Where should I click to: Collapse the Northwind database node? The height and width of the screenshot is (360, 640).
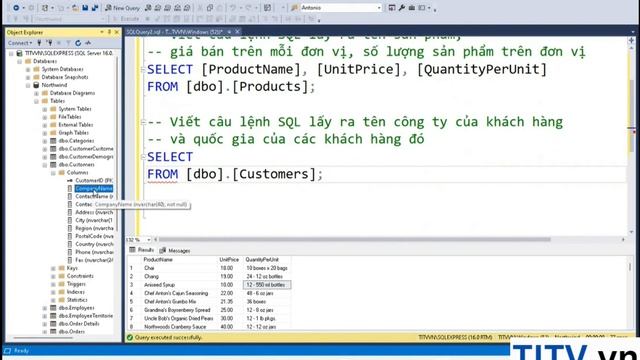(28, 85)
